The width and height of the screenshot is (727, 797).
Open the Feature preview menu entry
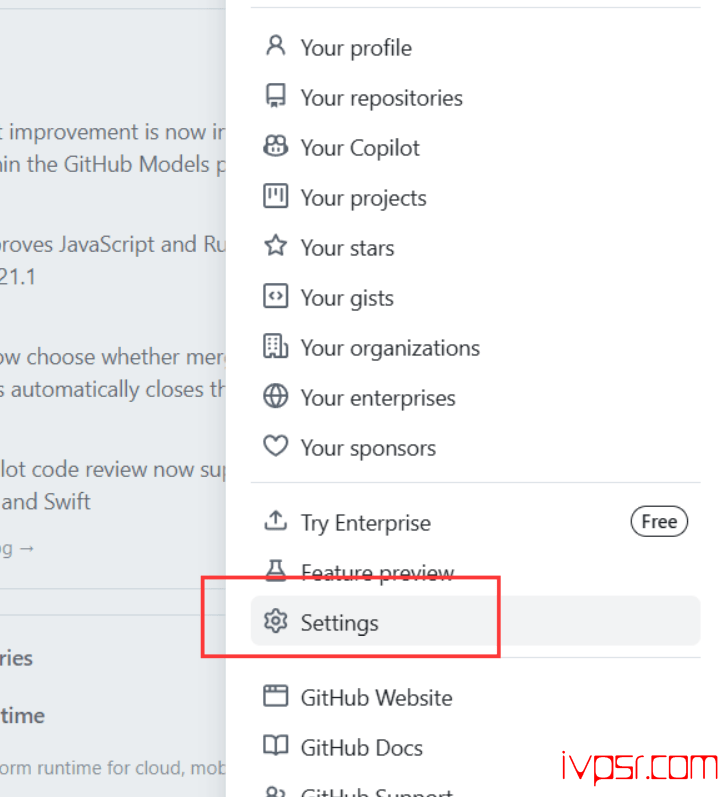tap(377, 573)
